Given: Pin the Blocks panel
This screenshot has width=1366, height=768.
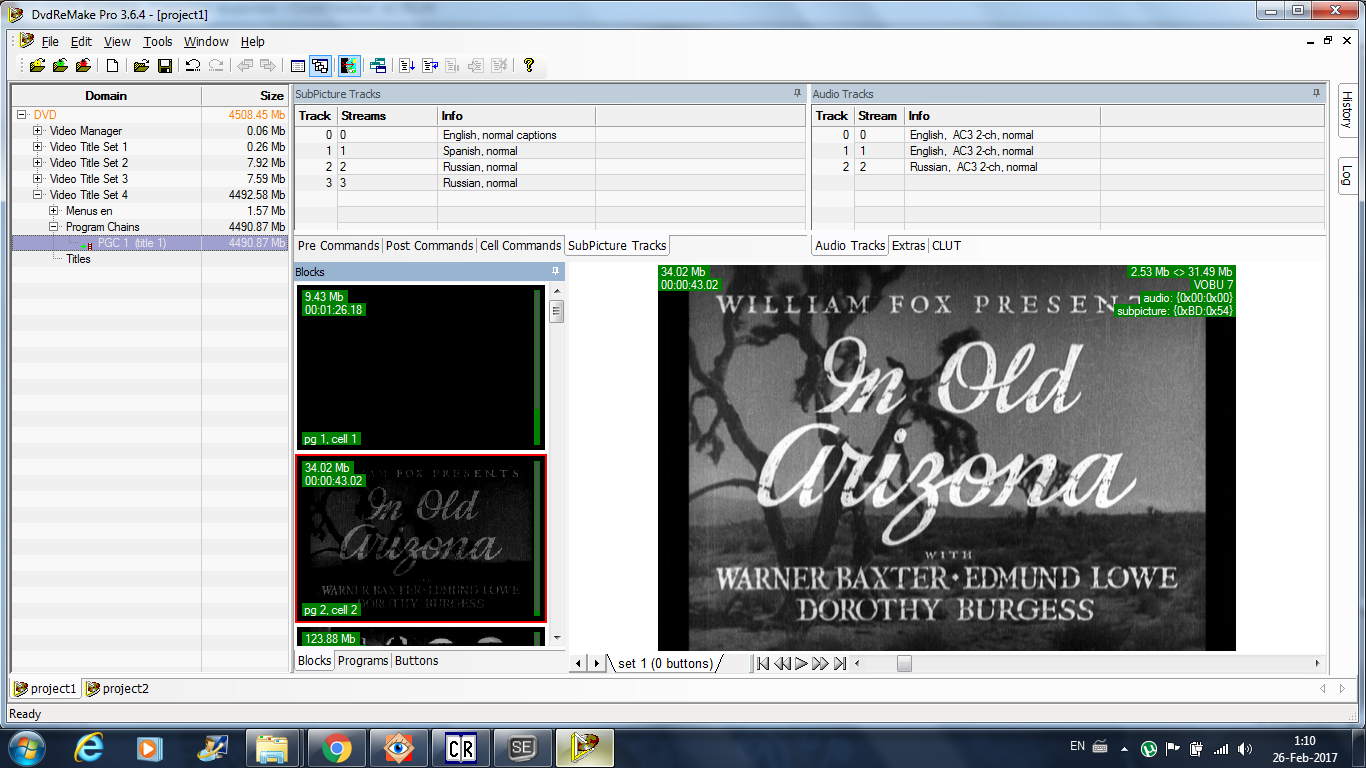Looking at the screenshot, I should pyautogui.click(x=555, y=271).
